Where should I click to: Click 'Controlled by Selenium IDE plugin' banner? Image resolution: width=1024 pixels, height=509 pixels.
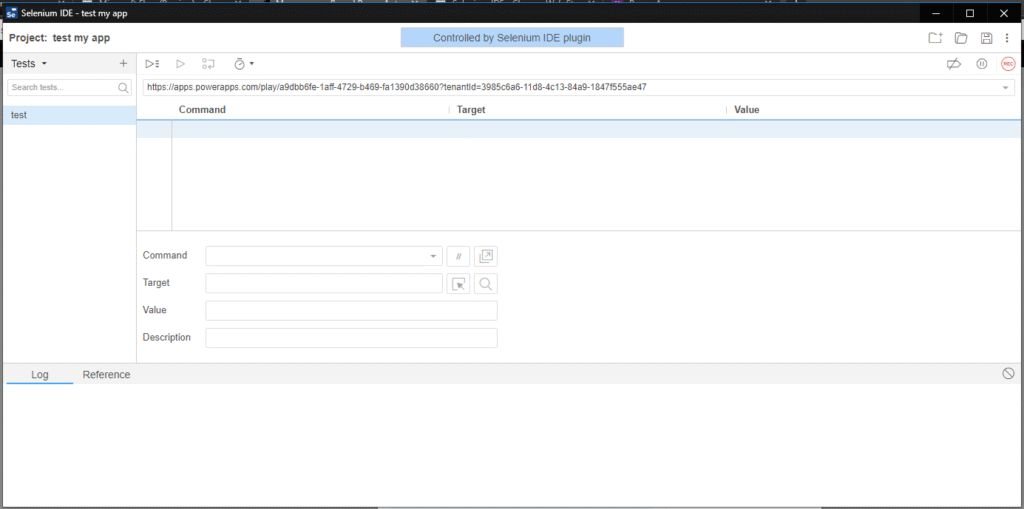(x=512, y=38)
